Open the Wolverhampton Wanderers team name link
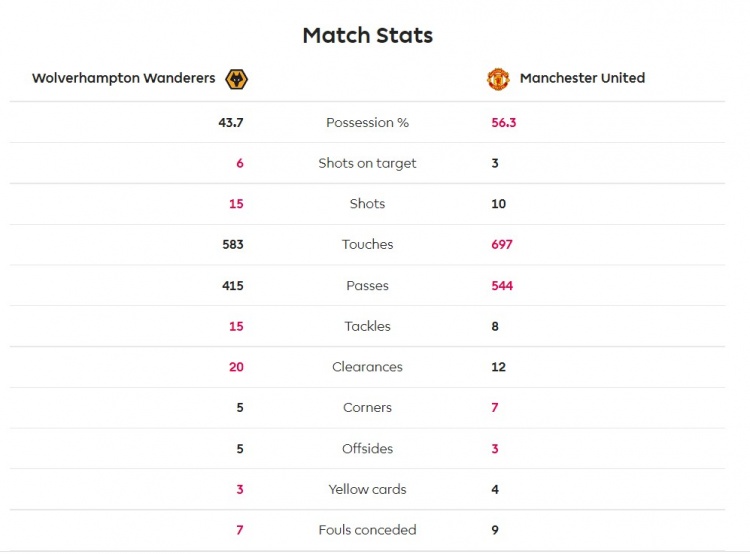750x554 pixels. [123, 78]
